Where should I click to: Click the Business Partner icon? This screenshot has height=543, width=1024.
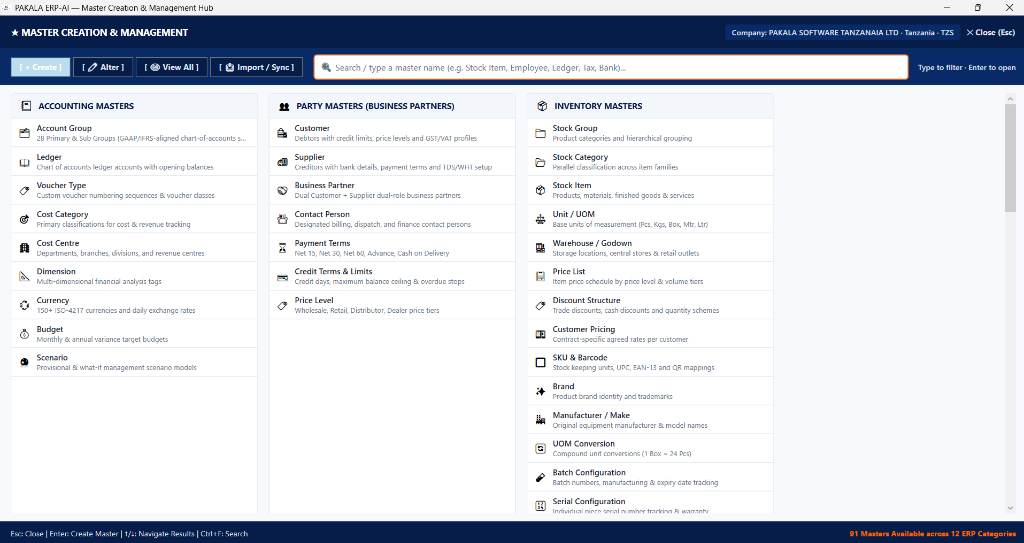click(282, 190)
